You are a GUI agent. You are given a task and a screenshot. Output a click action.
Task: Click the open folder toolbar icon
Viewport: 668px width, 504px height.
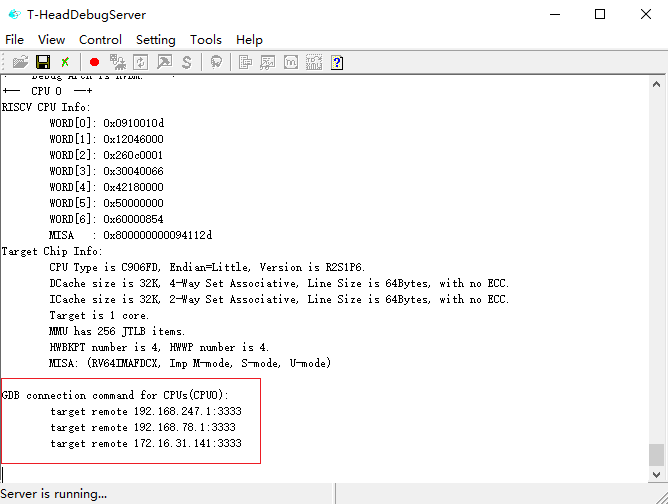click(20, 62)
